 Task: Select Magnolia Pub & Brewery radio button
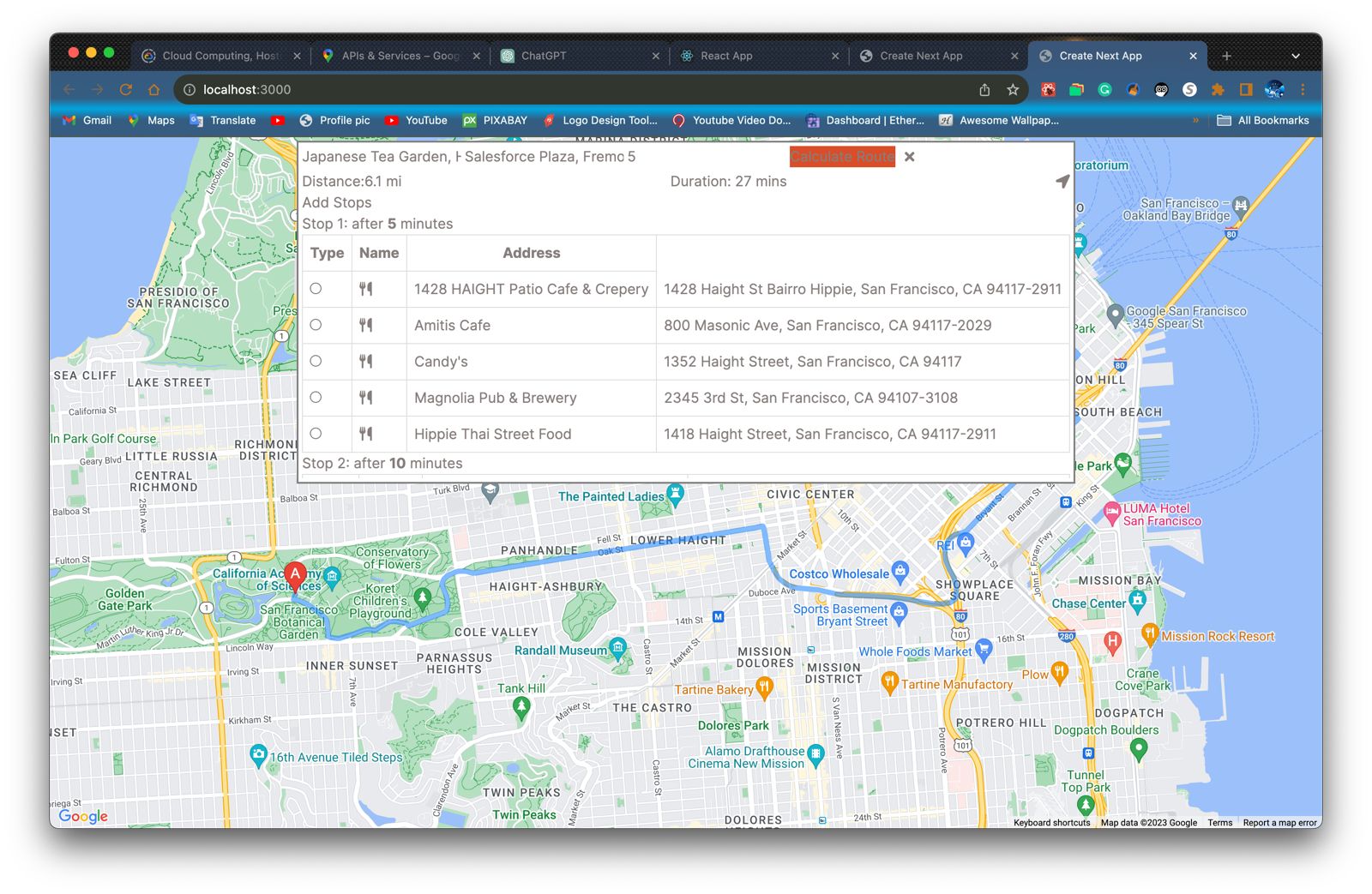coord(316,397)
